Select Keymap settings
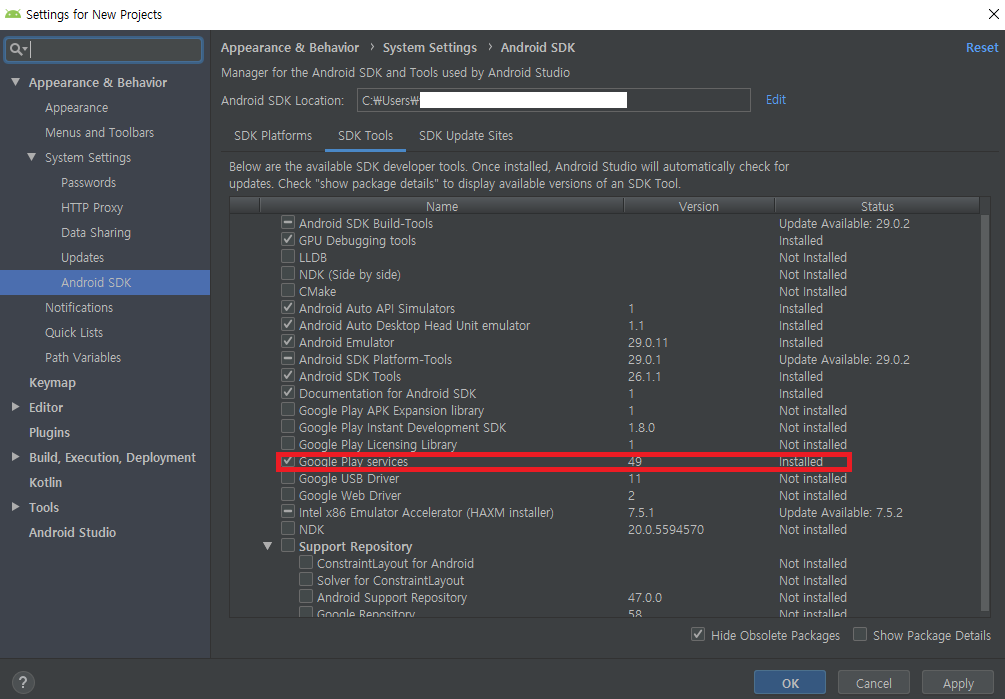This screenshot has height=699, width=1005. (52, 382)
